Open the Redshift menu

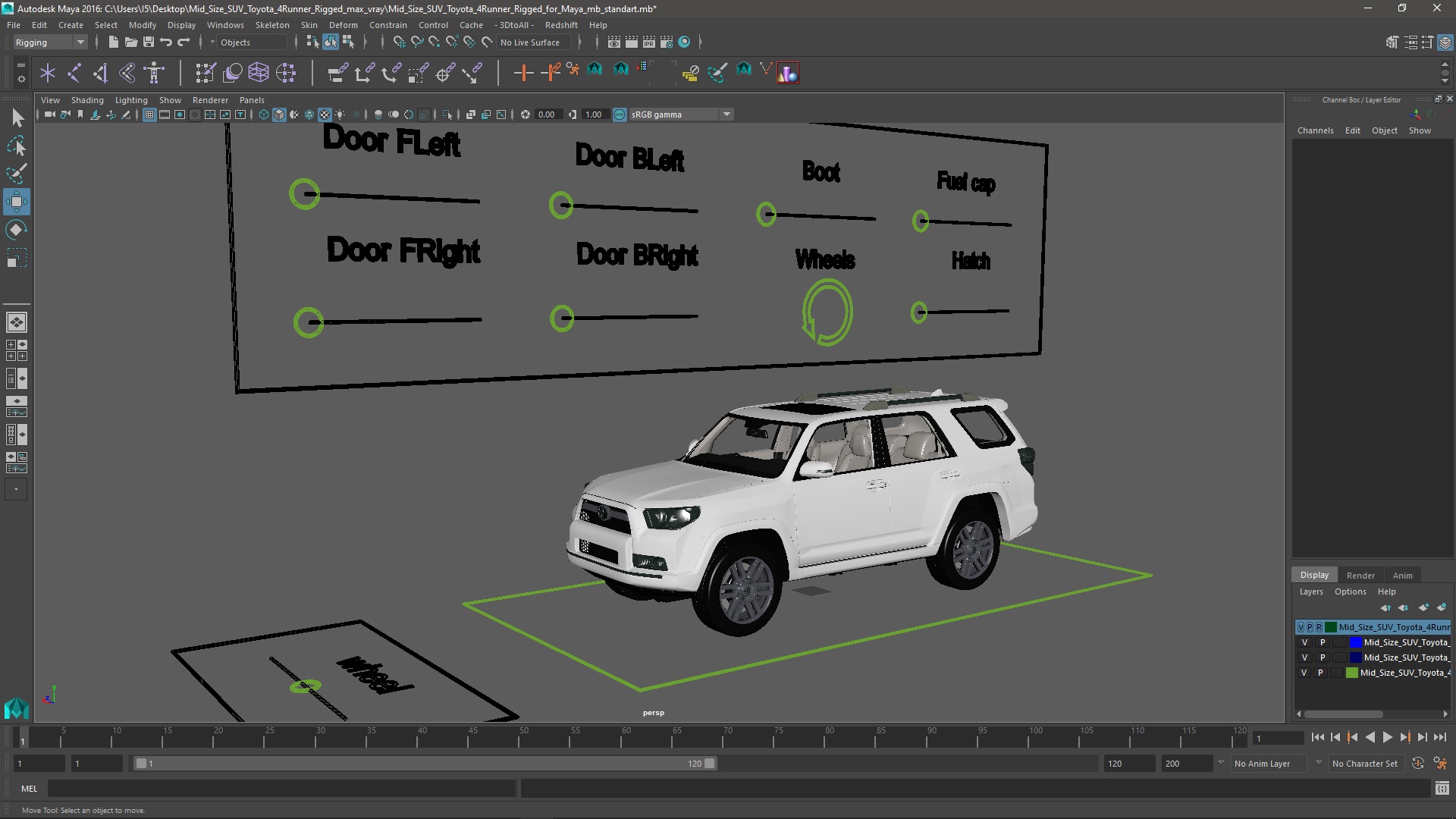(561, 25)
